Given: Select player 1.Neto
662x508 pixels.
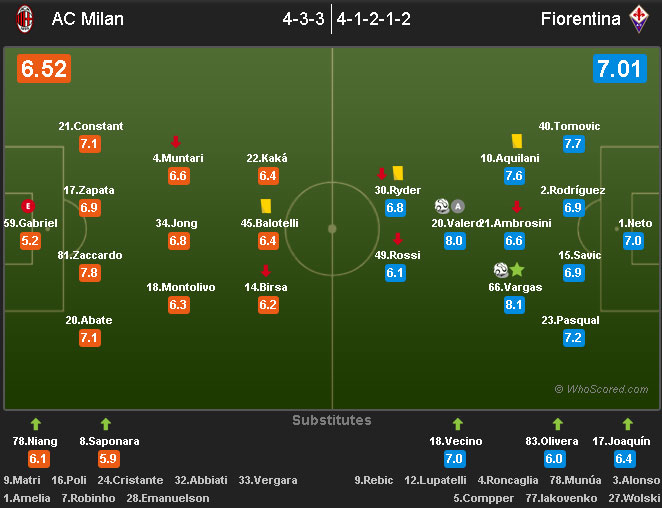Looking at the screenshot, I should coord(635,223).
